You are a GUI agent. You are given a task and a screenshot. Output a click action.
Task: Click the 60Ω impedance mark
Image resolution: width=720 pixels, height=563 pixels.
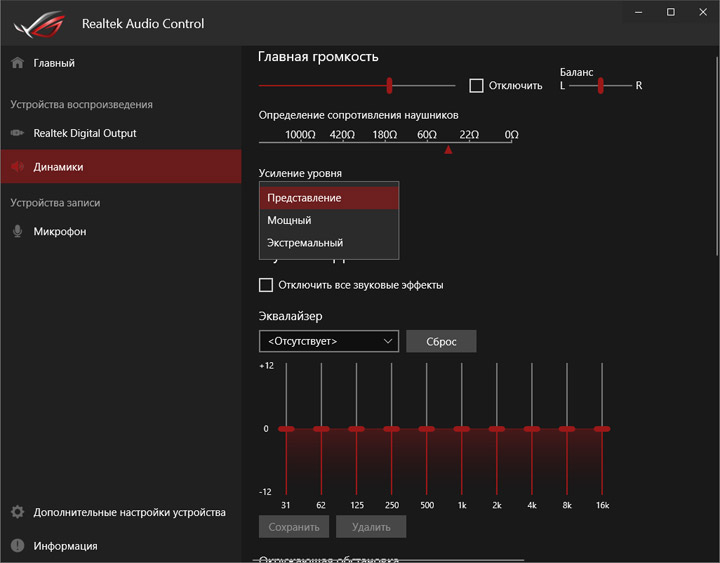(x=427, y=135)
